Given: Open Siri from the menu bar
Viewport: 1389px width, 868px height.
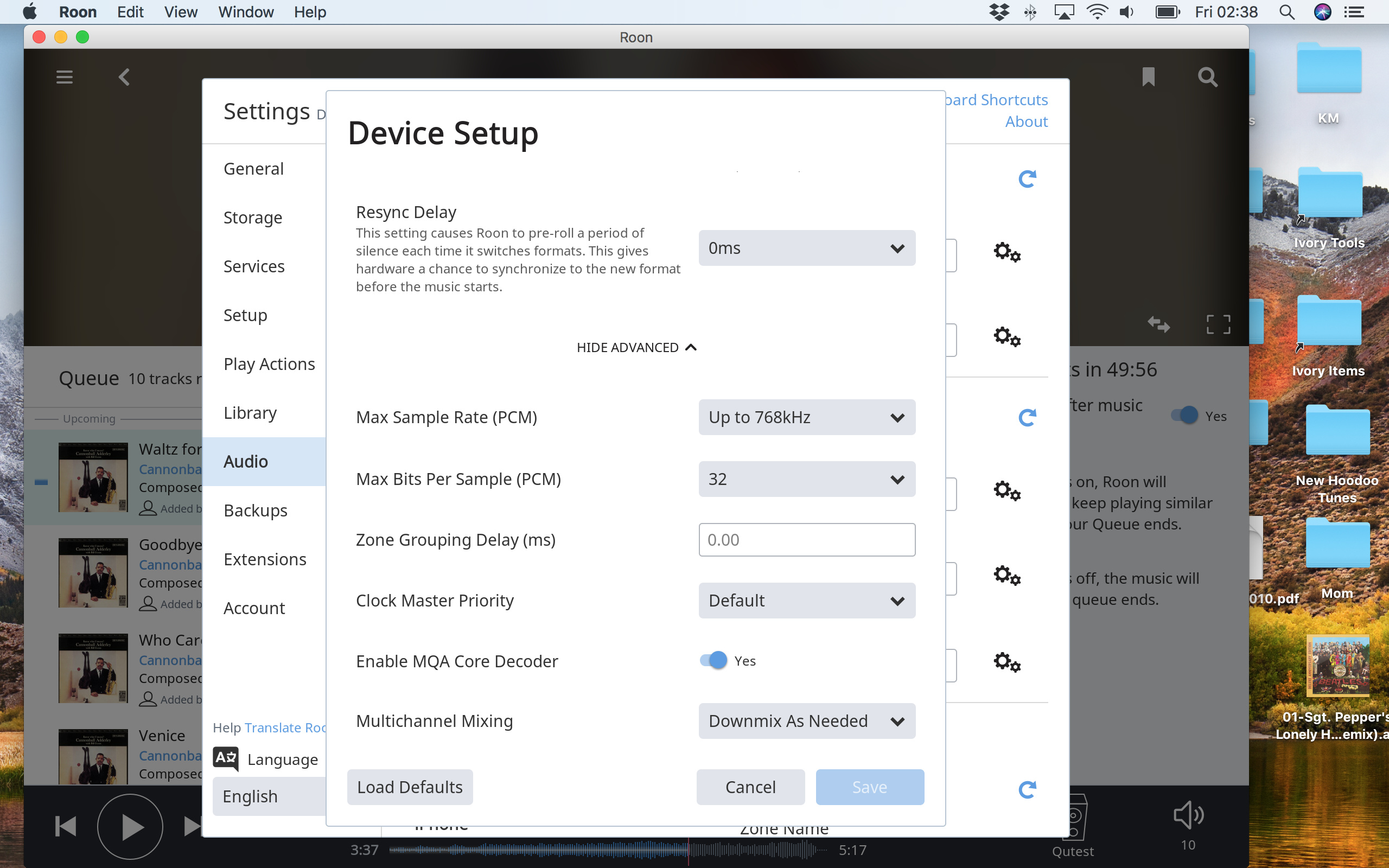Looking at the screenshot, I should click(1322, 12).
